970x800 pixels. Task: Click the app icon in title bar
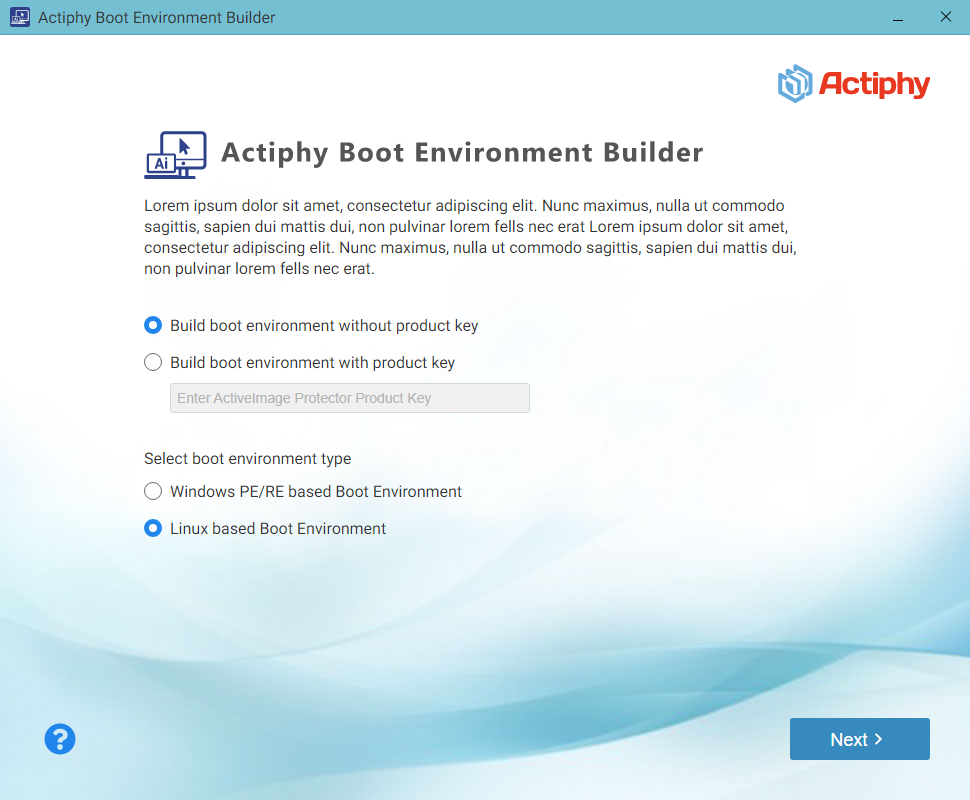tap(19, 17)
